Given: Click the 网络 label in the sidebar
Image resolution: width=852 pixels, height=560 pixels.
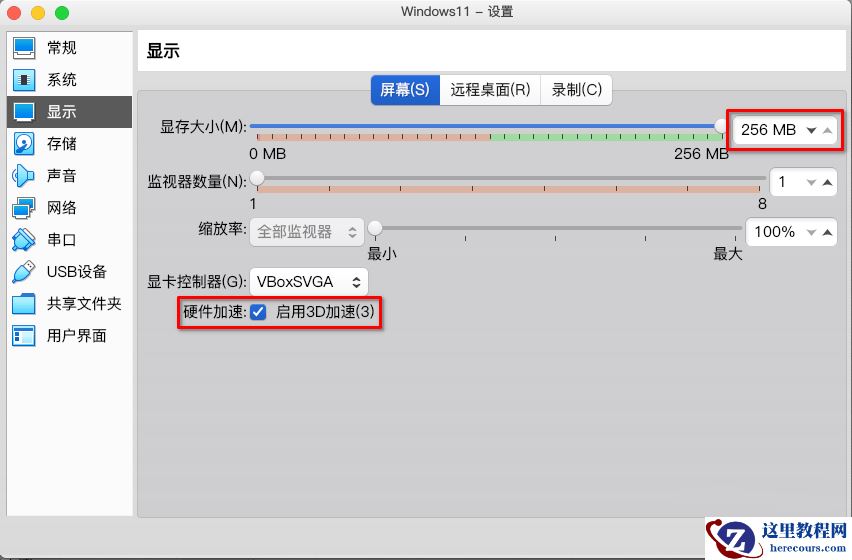Looking at the screenshot, I should [x=61, y=207].
